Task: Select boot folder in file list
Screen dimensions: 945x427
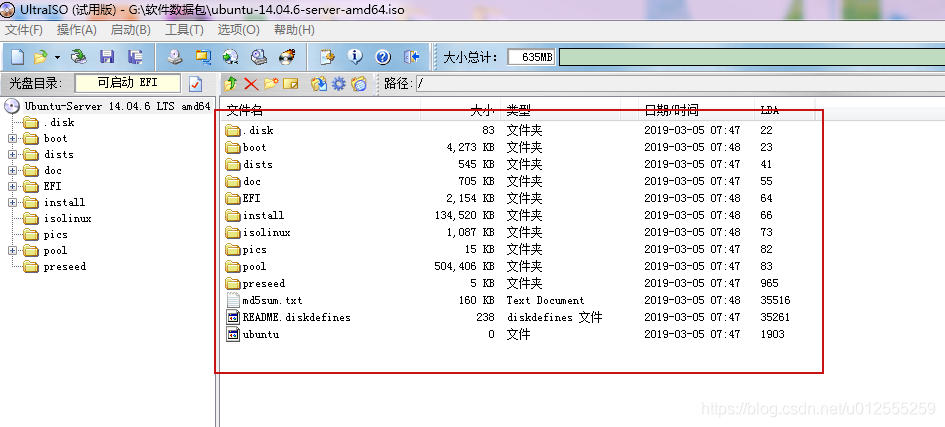Action: 254,148
